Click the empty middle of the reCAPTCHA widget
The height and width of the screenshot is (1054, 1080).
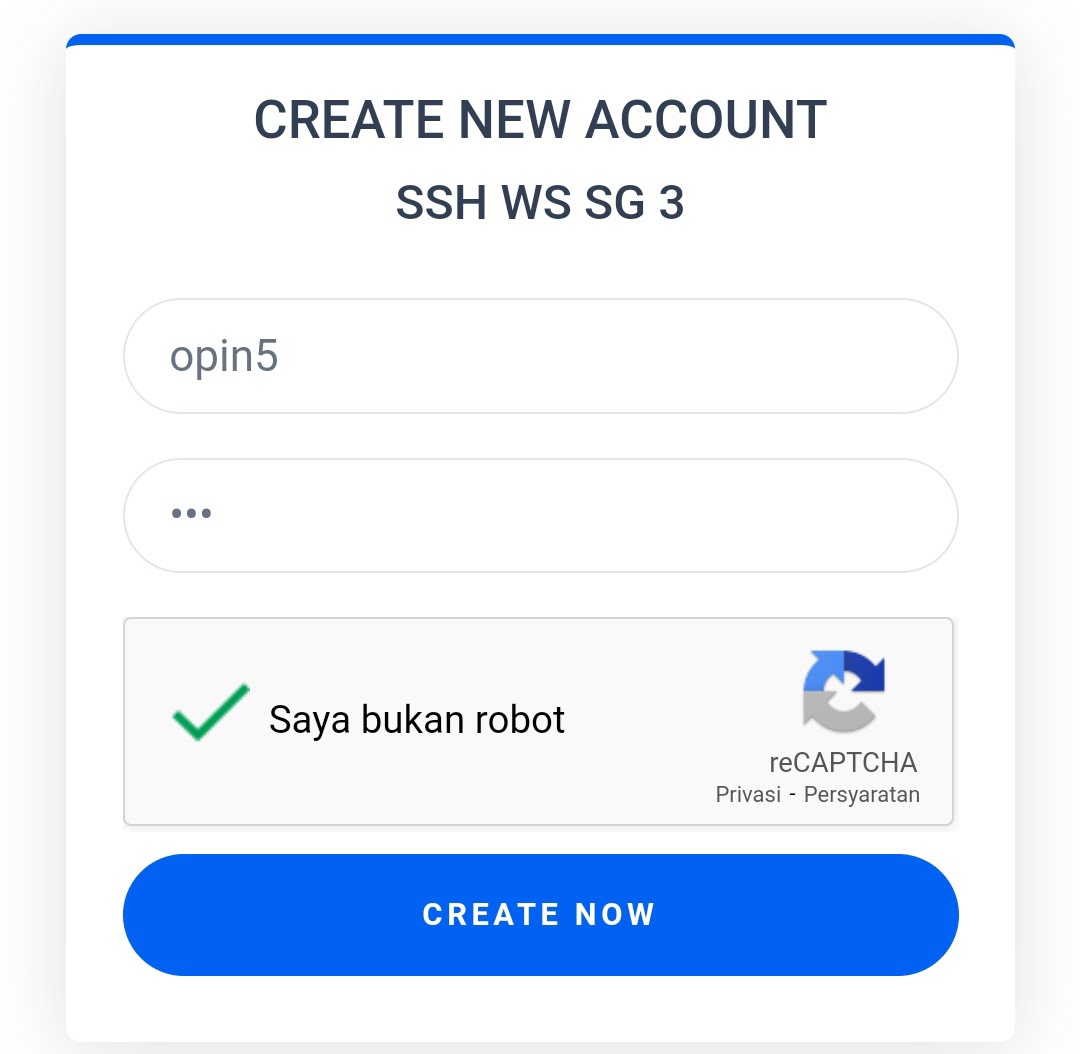pos(661,721)
